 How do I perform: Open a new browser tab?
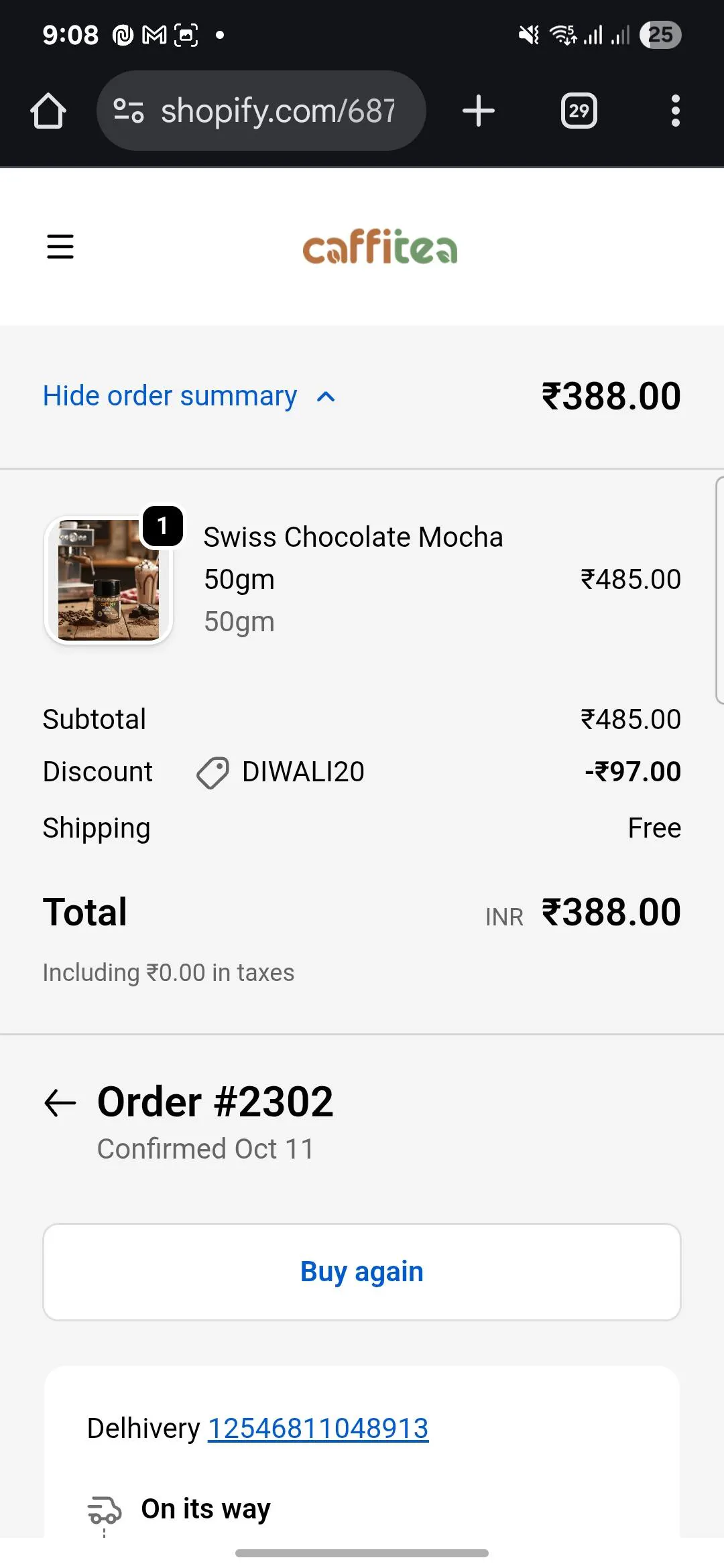tap(479, 111)
